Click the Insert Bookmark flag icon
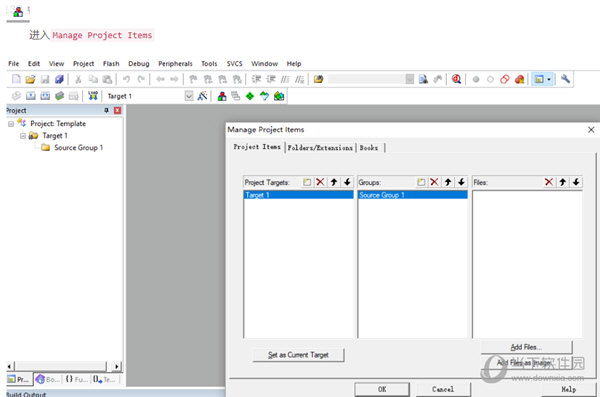Screen dimensions: 600x397 click(x=193, y=79)
